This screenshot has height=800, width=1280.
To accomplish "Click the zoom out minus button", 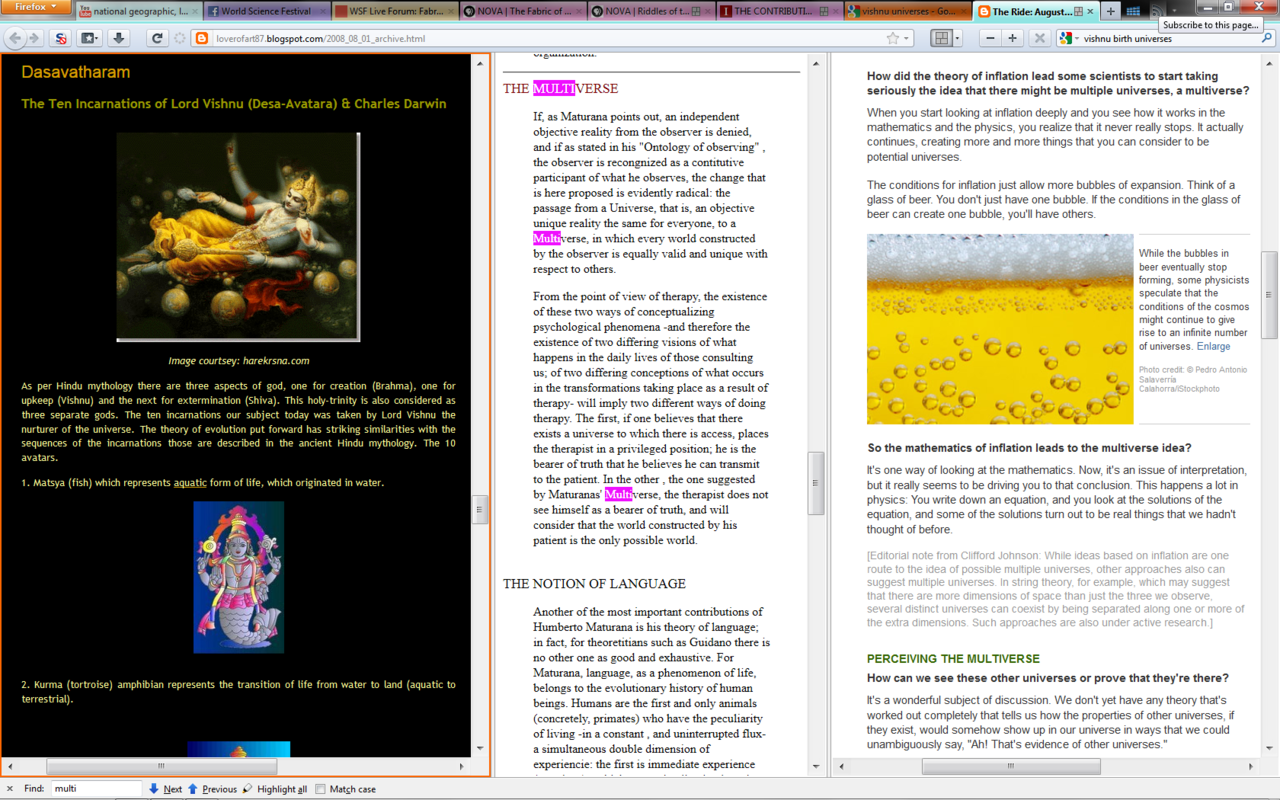I will pos(990,38).
